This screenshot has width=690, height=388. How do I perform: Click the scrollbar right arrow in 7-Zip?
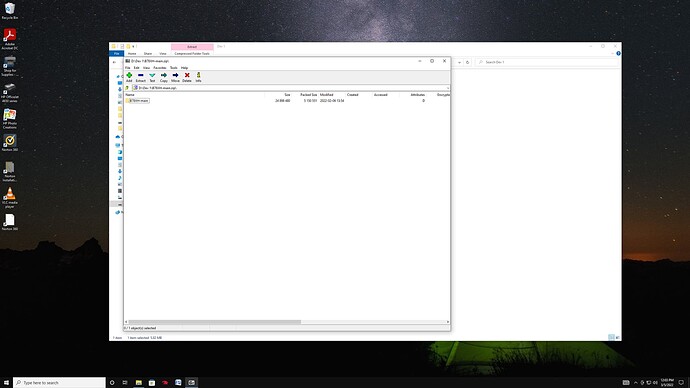(x=448, y=322)
